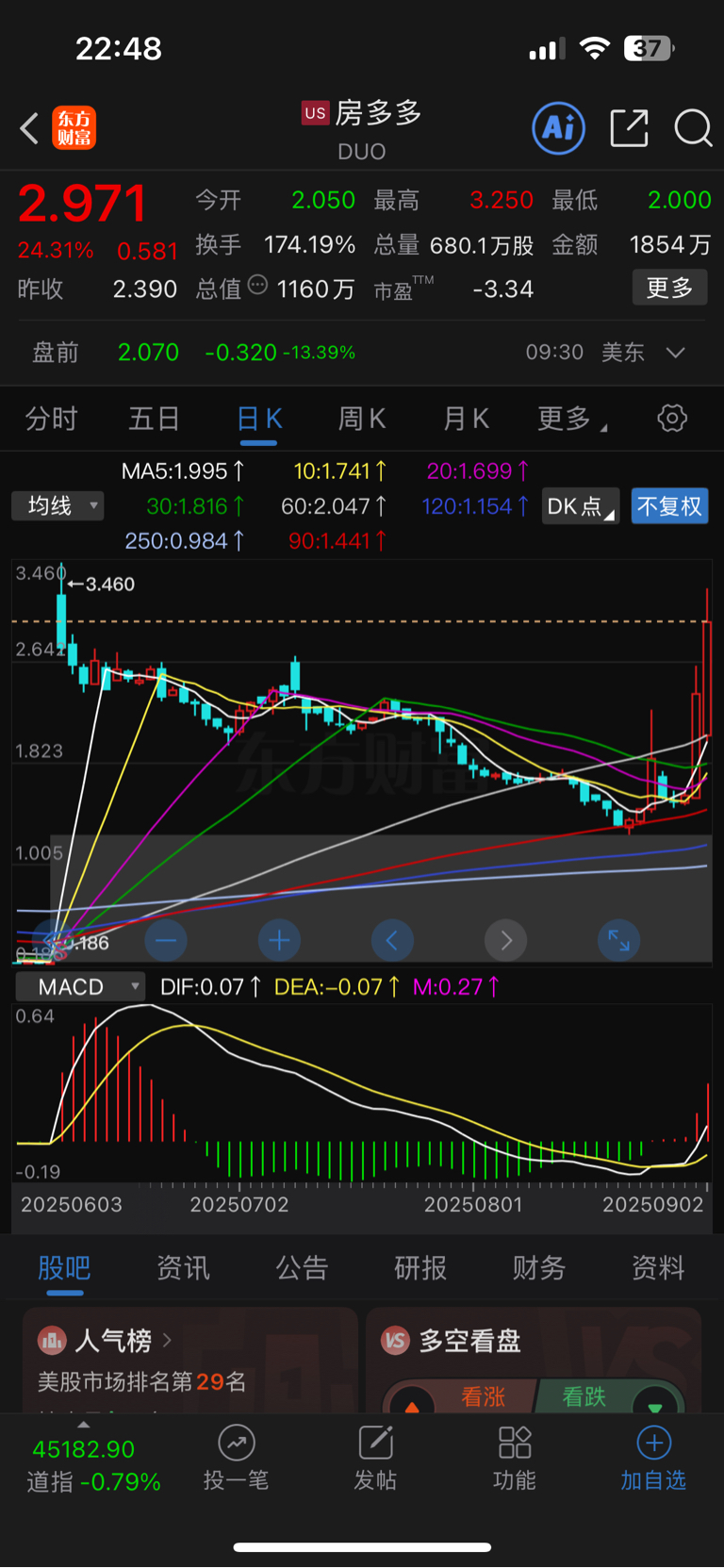Open the 东方财富 orange logo
Image resolution: width=724 pixels, height=1568 pixels.
[x=74, y=128]
